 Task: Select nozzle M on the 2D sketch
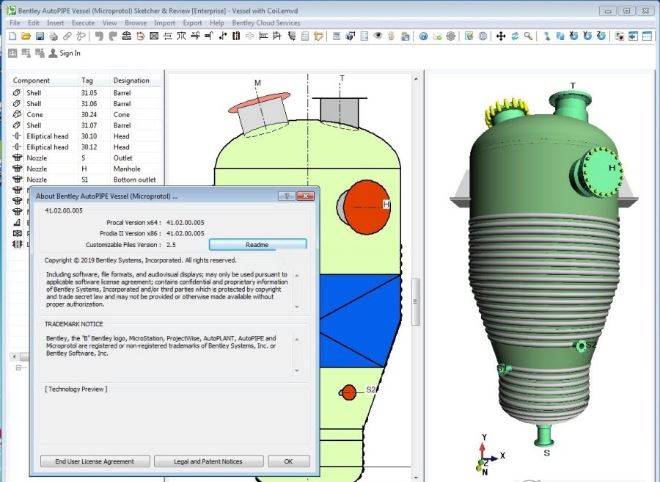[x=261, y=114]
